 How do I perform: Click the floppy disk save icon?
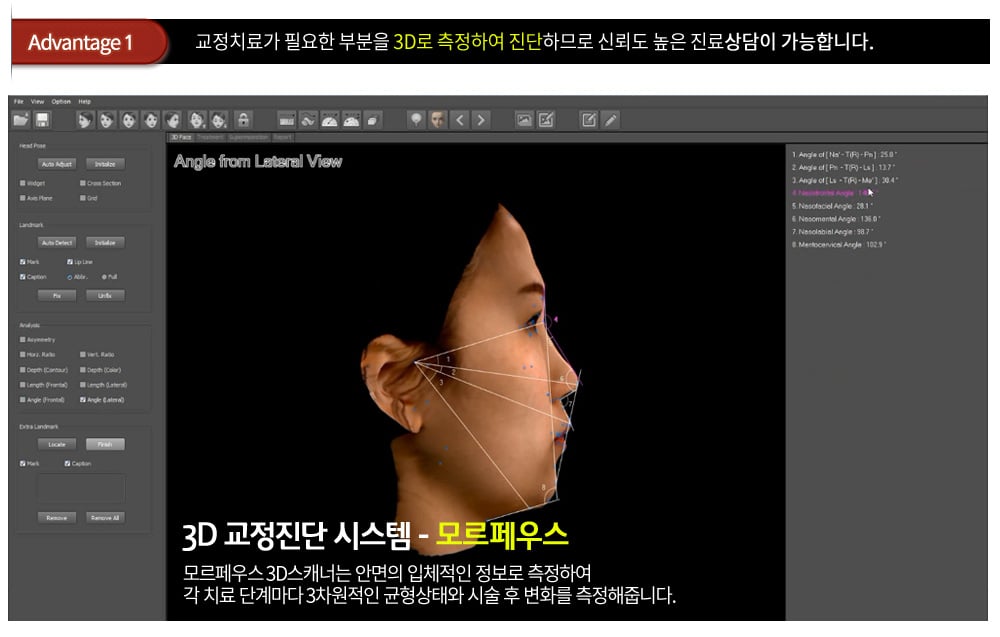(43, 120)
